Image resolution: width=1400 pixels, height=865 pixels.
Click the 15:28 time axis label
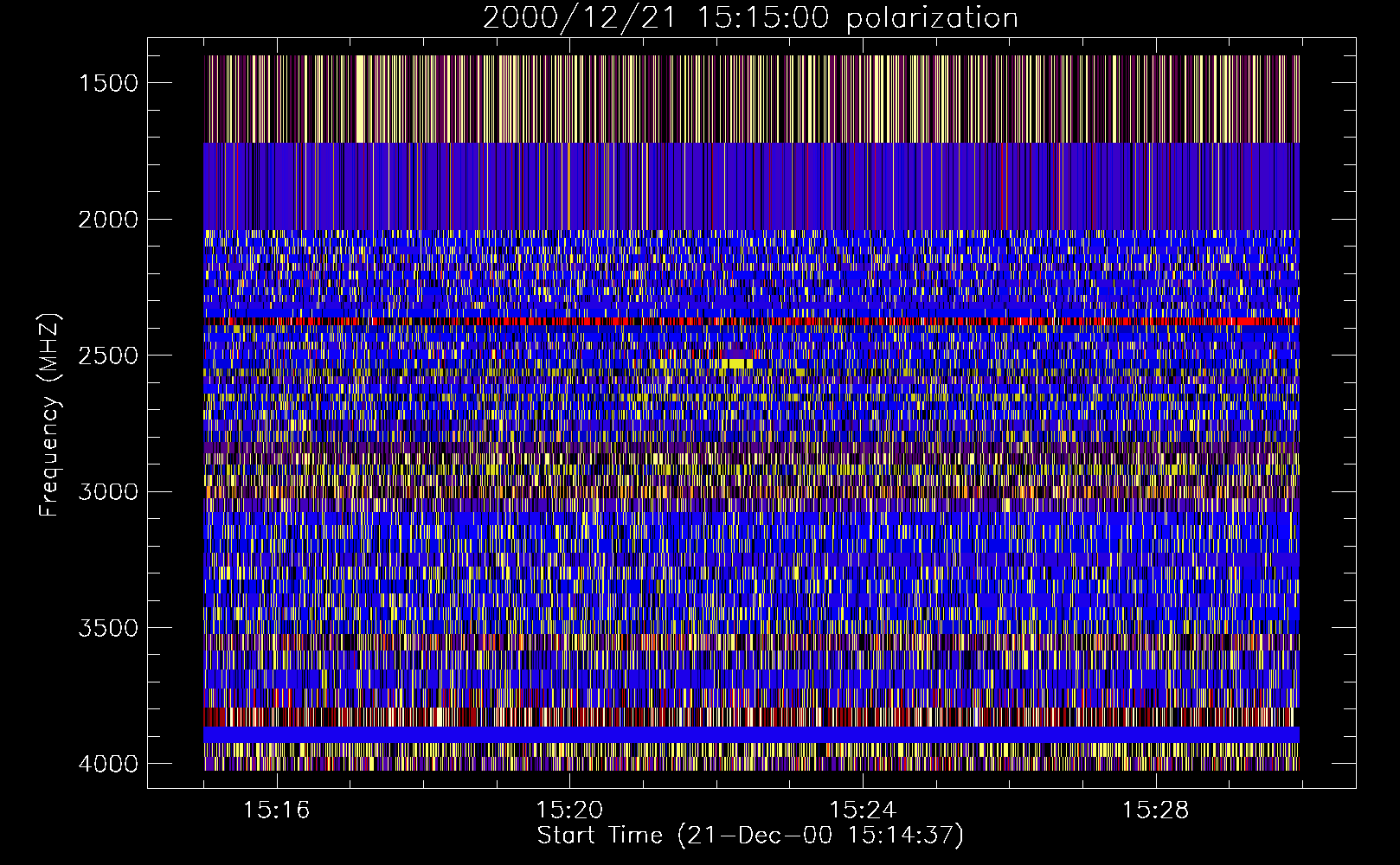(1156, 811)
